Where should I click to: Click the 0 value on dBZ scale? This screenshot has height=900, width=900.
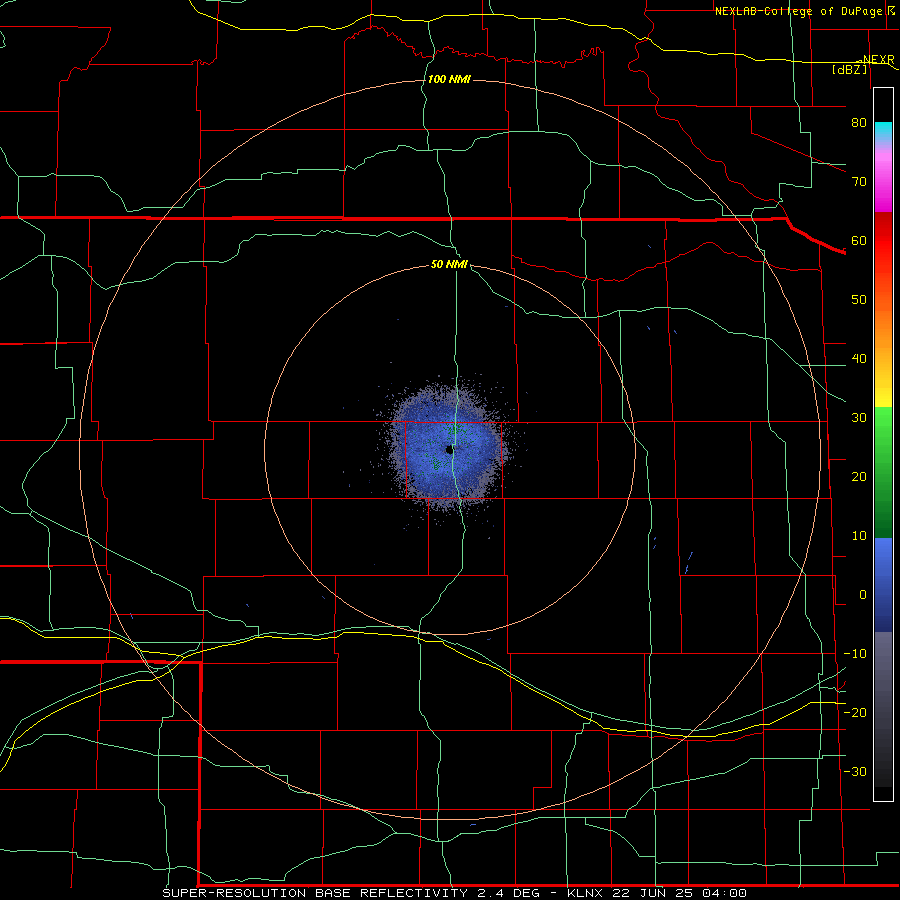(x=863, y=595)
